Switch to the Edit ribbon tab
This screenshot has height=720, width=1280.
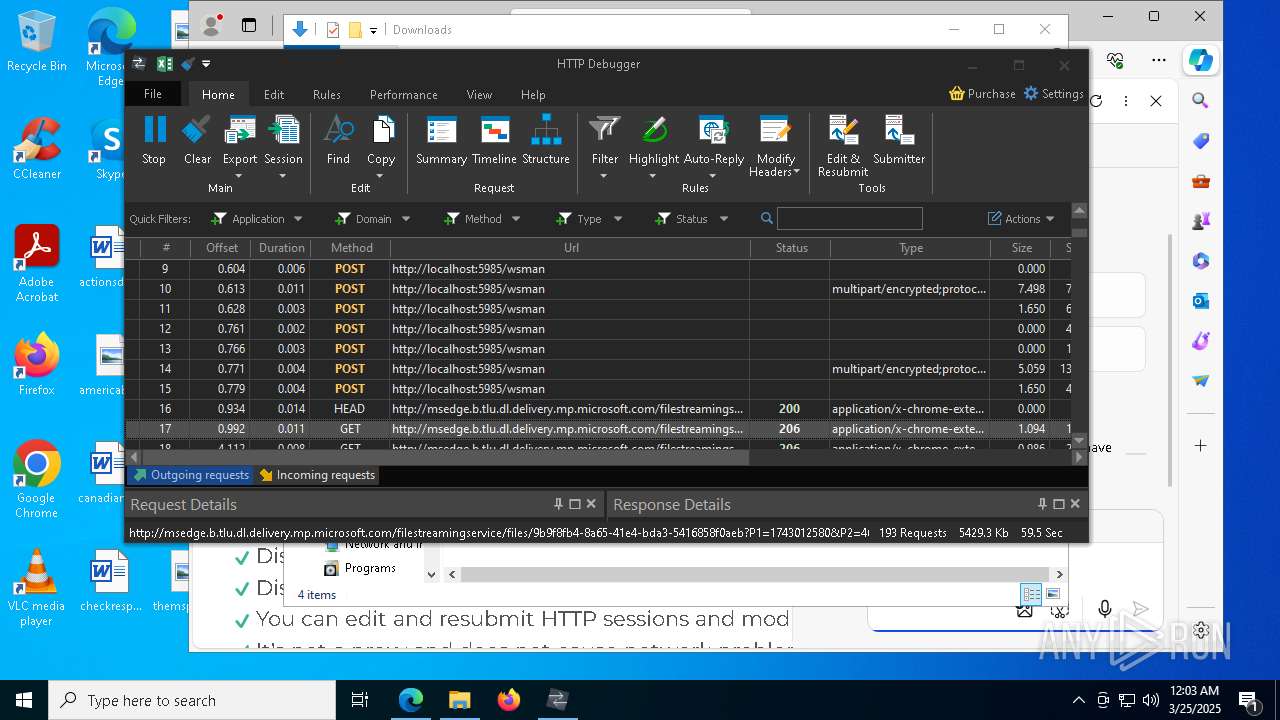tap(274, 95)
